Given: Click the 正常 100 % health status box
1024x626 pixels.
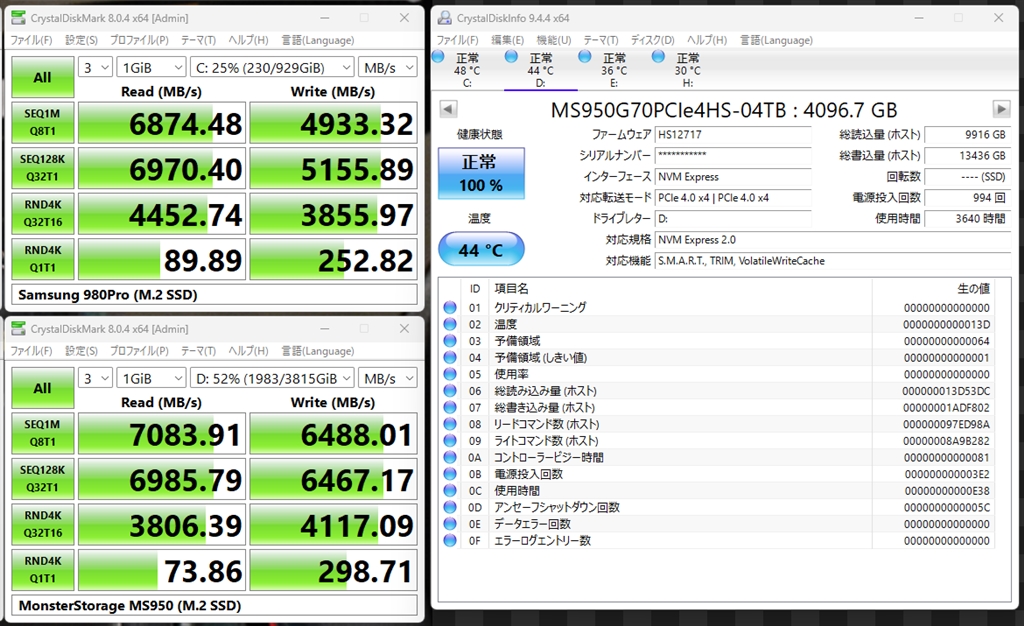Looking at the screenshot, I should coord(481,173).
